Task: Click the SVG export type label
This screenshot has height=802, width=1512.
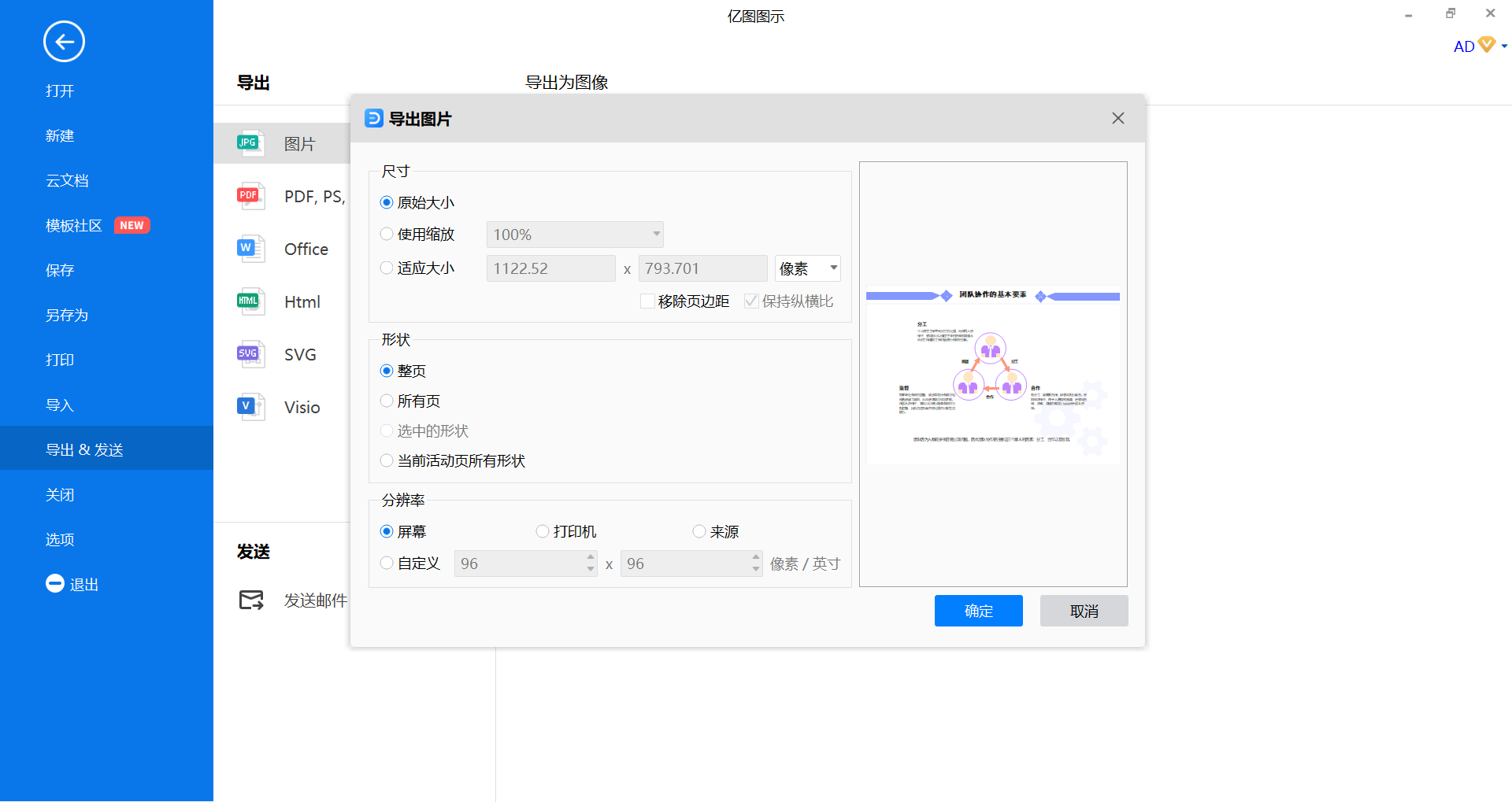Action: tap(300, 354)
